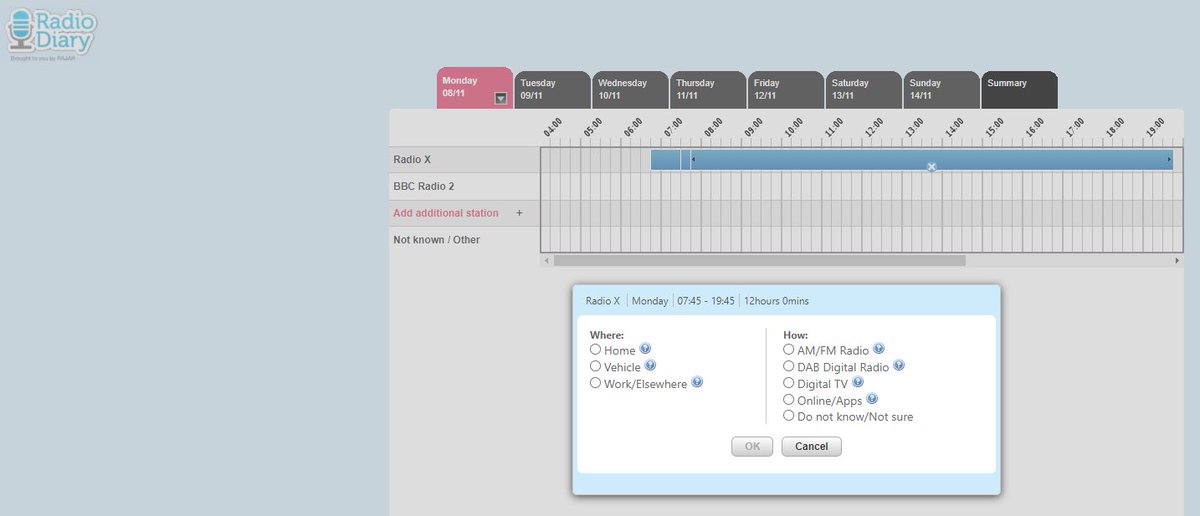Screen dimensions: 1200x516
Task: Choose DAB Digital Radio option
Action: tap(789, 367)
